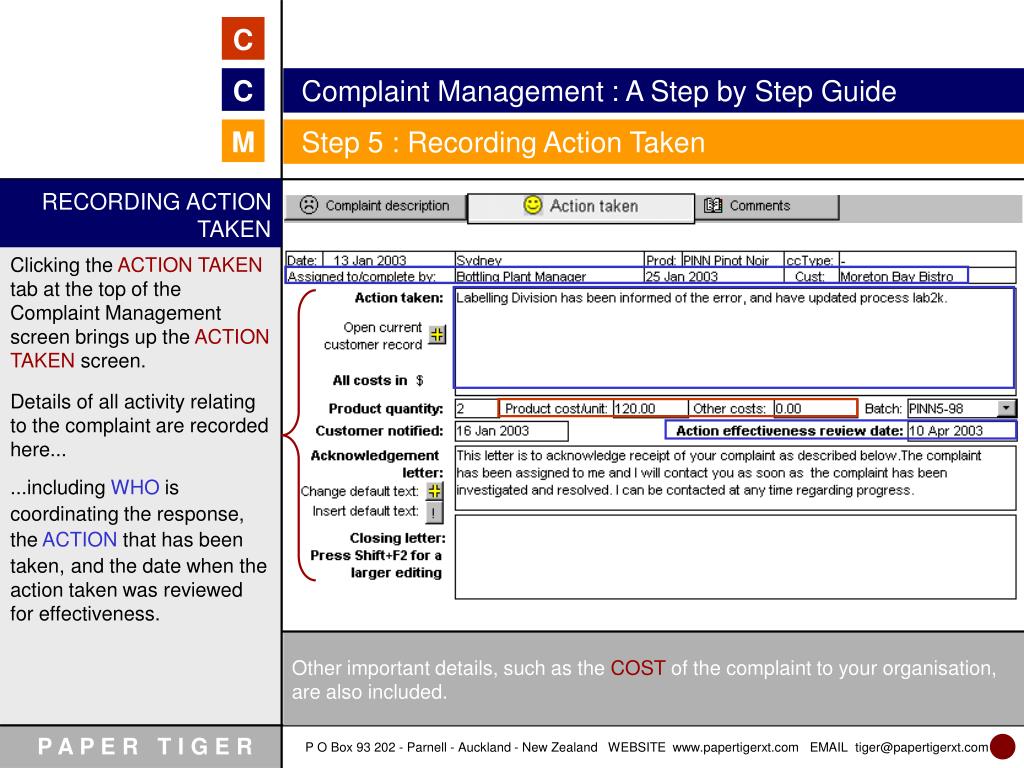The image size is (1024, 768).
Task: Click the Action taken text box
Action: coord(735,338)
